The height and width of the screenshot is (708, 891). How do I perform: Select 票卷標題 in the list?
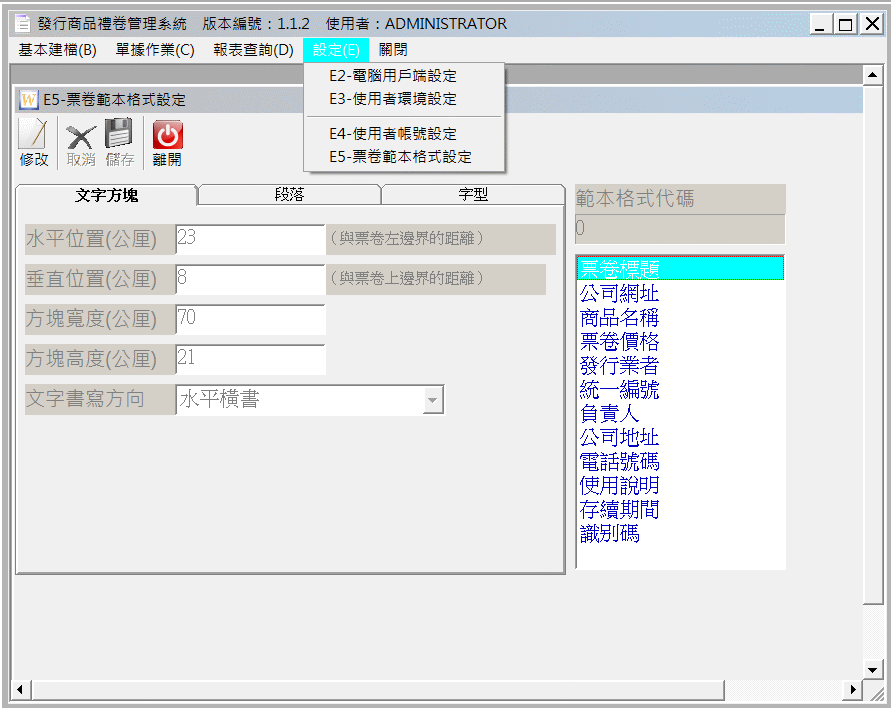680,268
